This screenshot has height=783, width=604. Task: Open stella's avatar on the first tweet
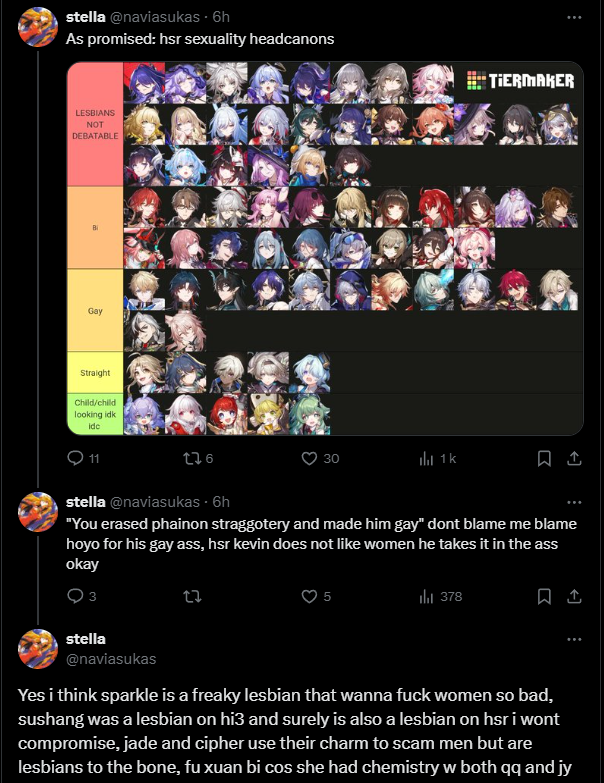pos(38,27)
